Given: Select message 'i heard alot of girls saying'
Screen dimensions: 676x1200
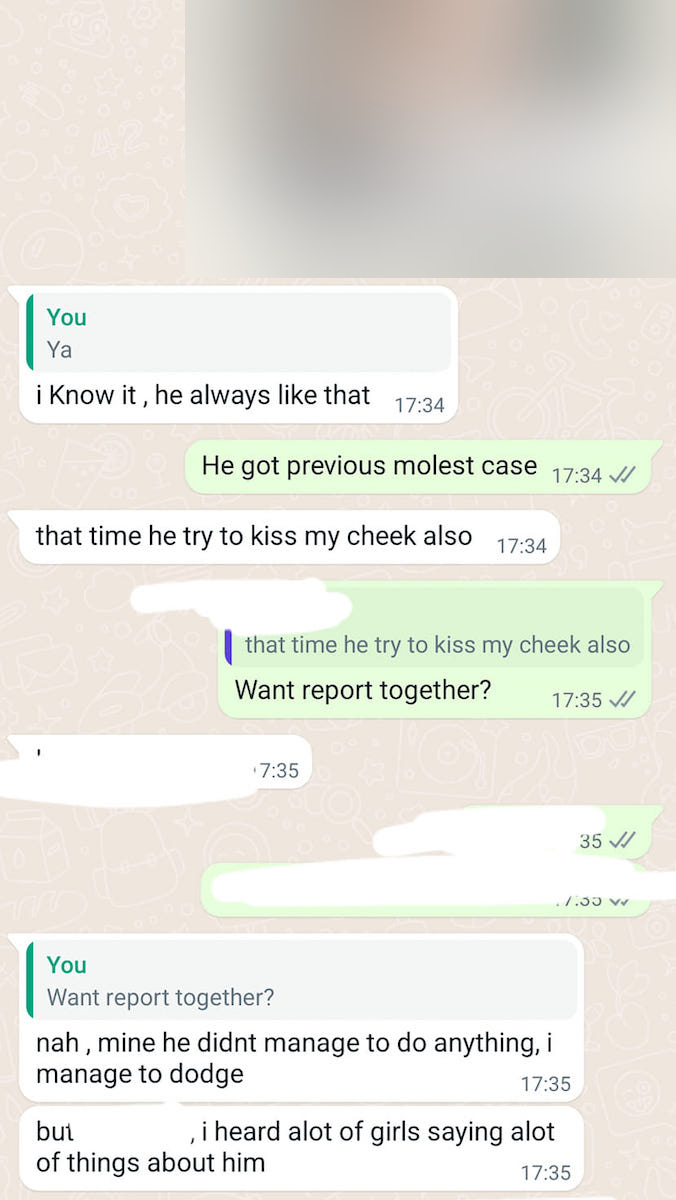Looking at the screenshot, I should click(295, 1148).
